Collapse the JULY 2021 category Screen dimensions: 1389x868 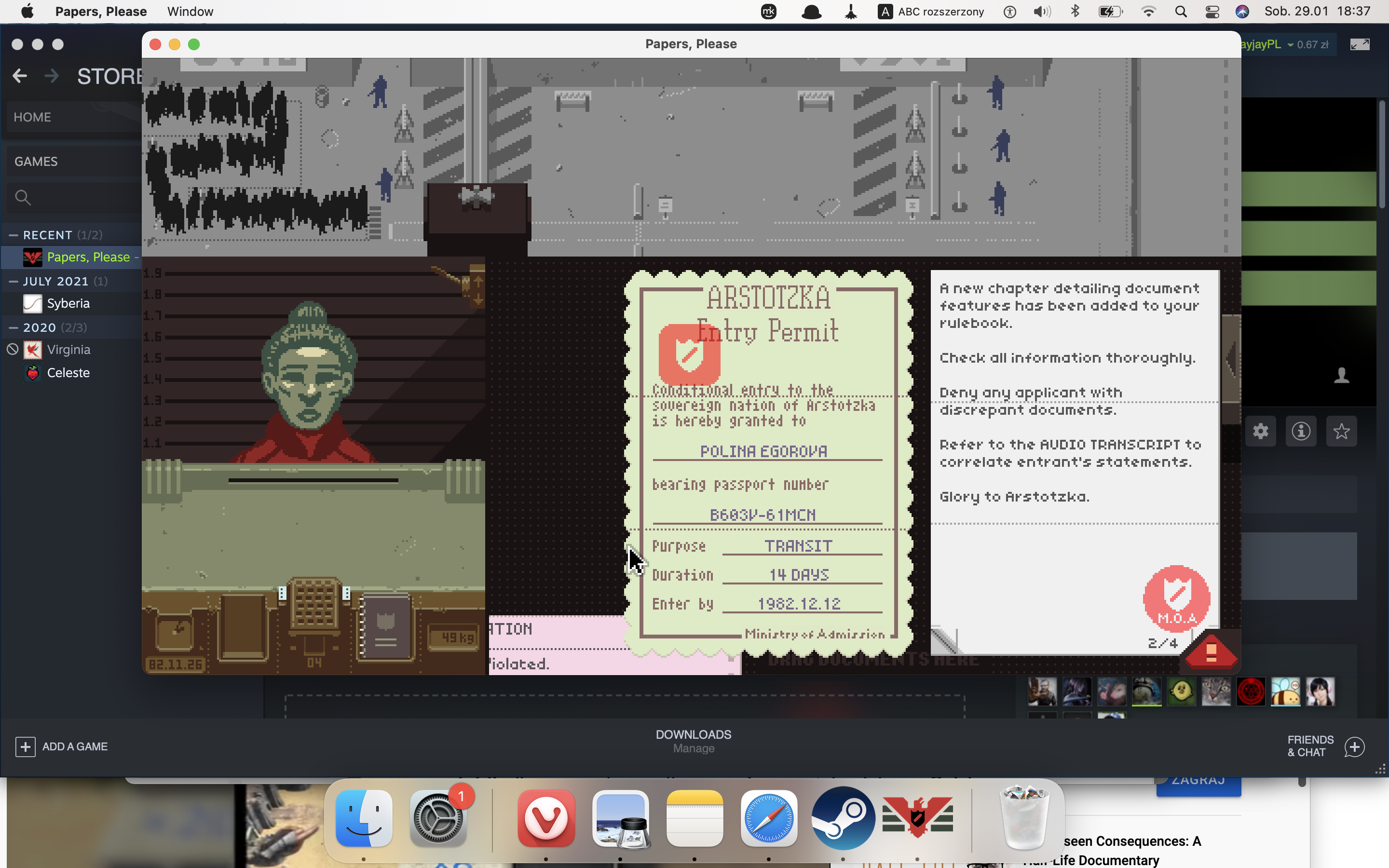point(14,281)
